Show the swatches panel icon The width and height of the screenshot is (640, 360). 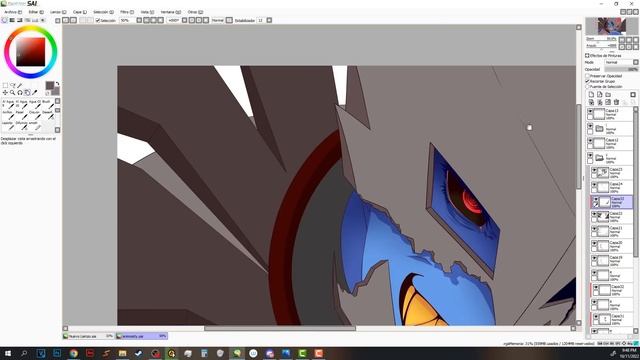tap(35, 20)
